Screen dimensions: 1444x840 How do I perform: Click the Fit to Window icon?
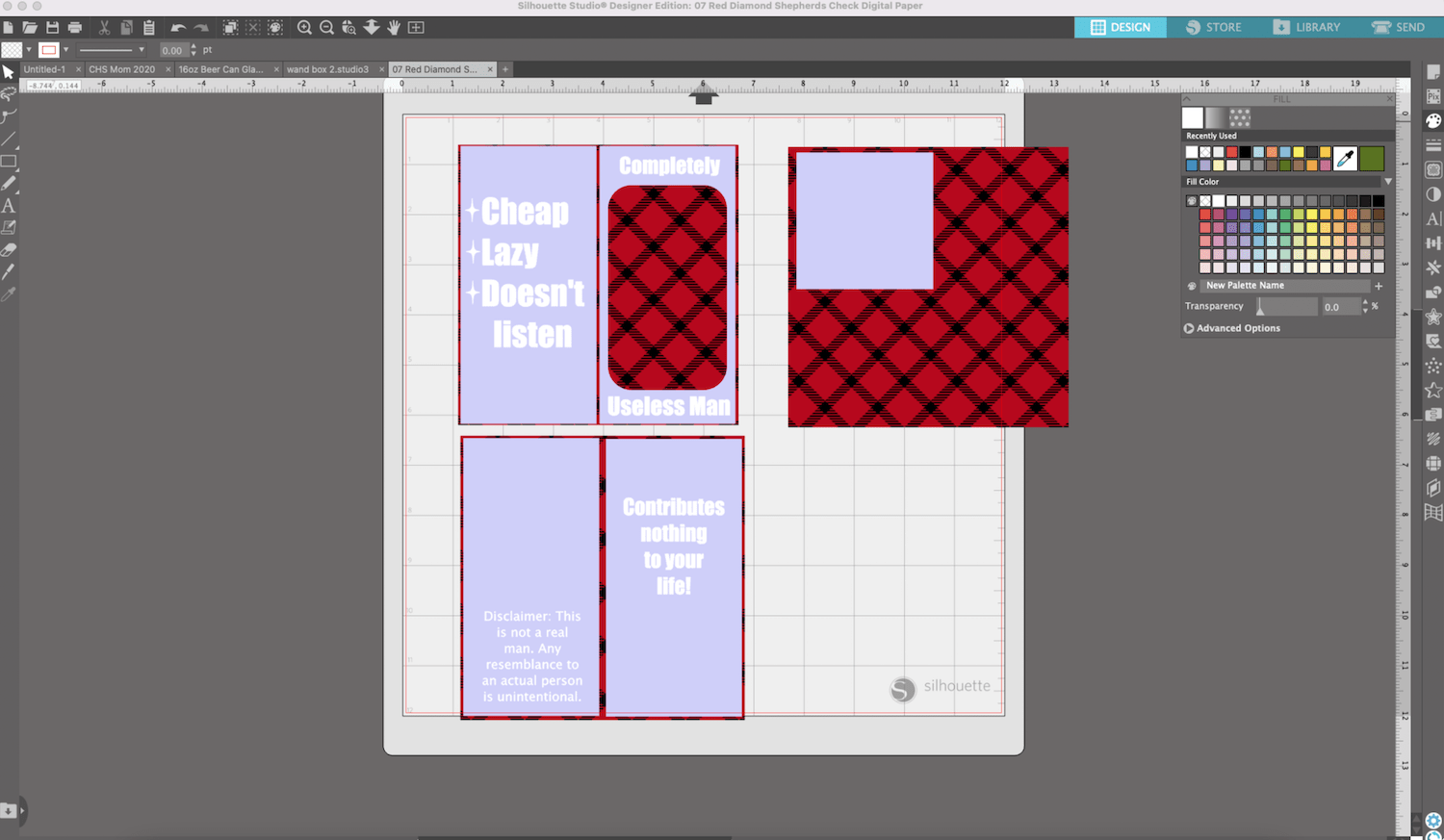click(416, 28)
